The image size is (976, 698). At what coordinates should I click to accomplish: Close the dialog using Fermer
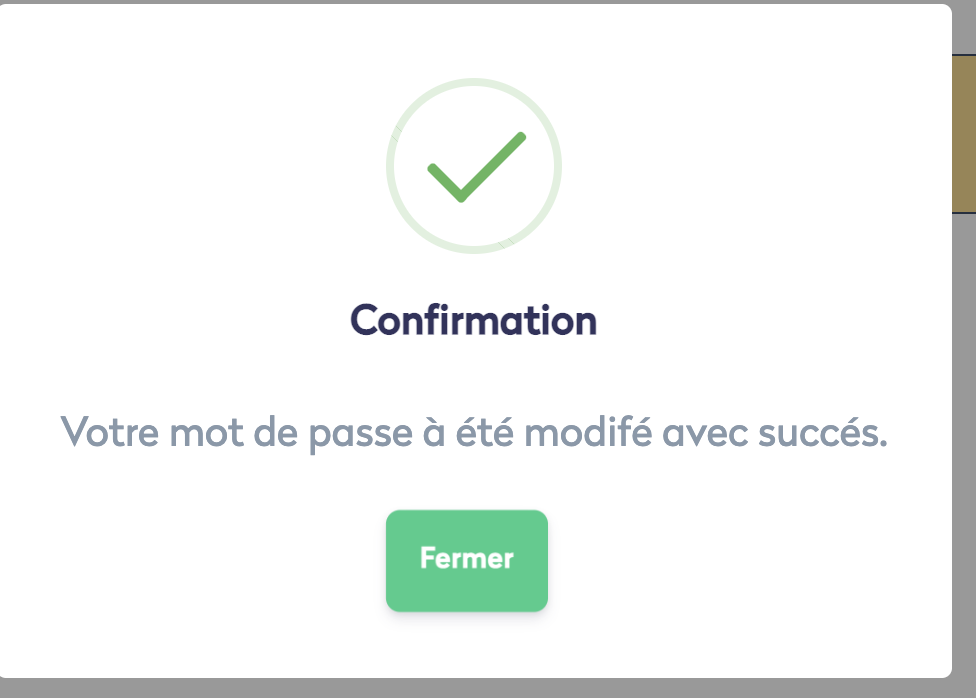(466, 560)
